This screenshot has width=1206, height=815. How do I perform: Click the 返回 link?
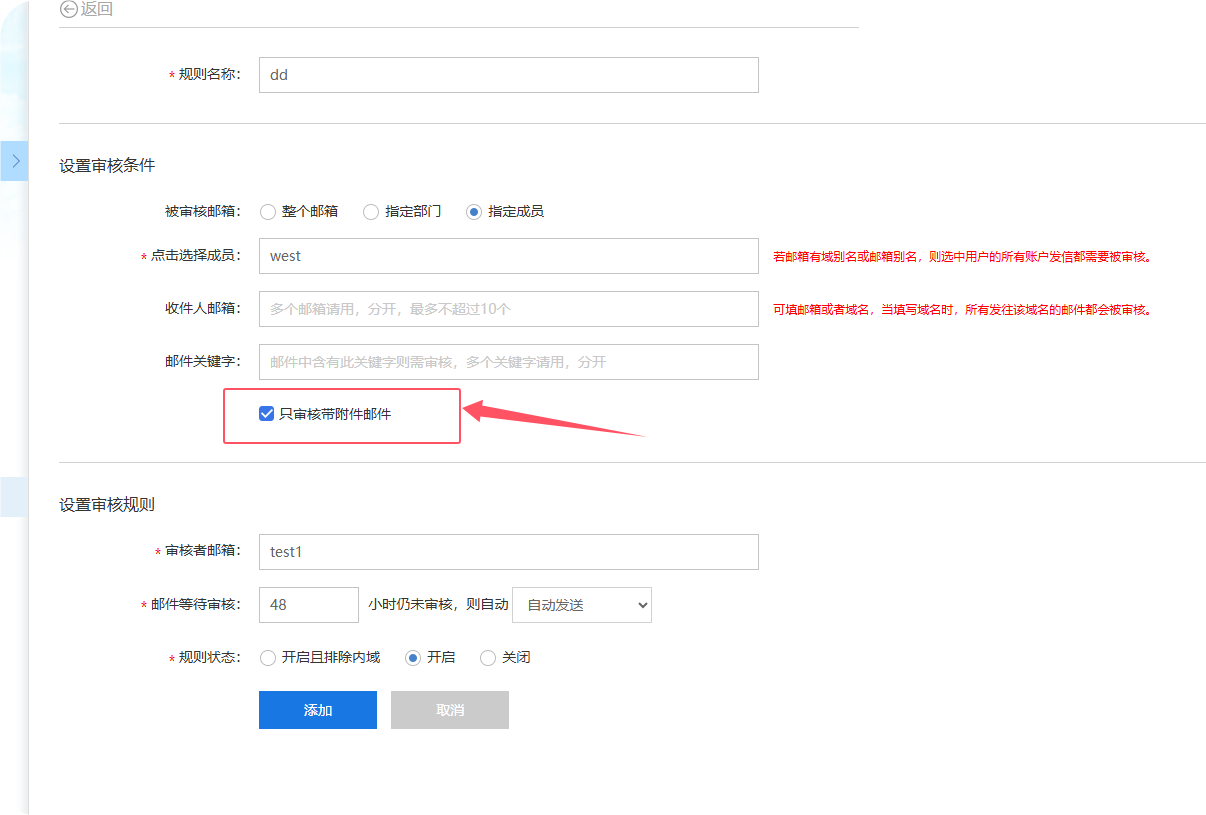(96, 9)
